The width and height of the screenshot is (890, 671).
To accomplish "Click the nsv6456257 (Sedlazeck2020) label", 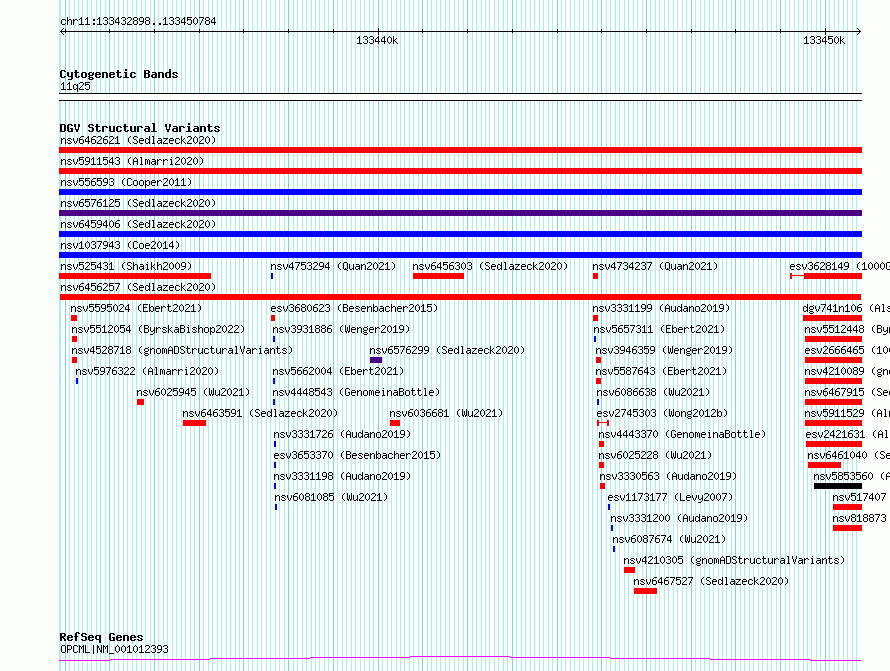I will tap(138, 287).
